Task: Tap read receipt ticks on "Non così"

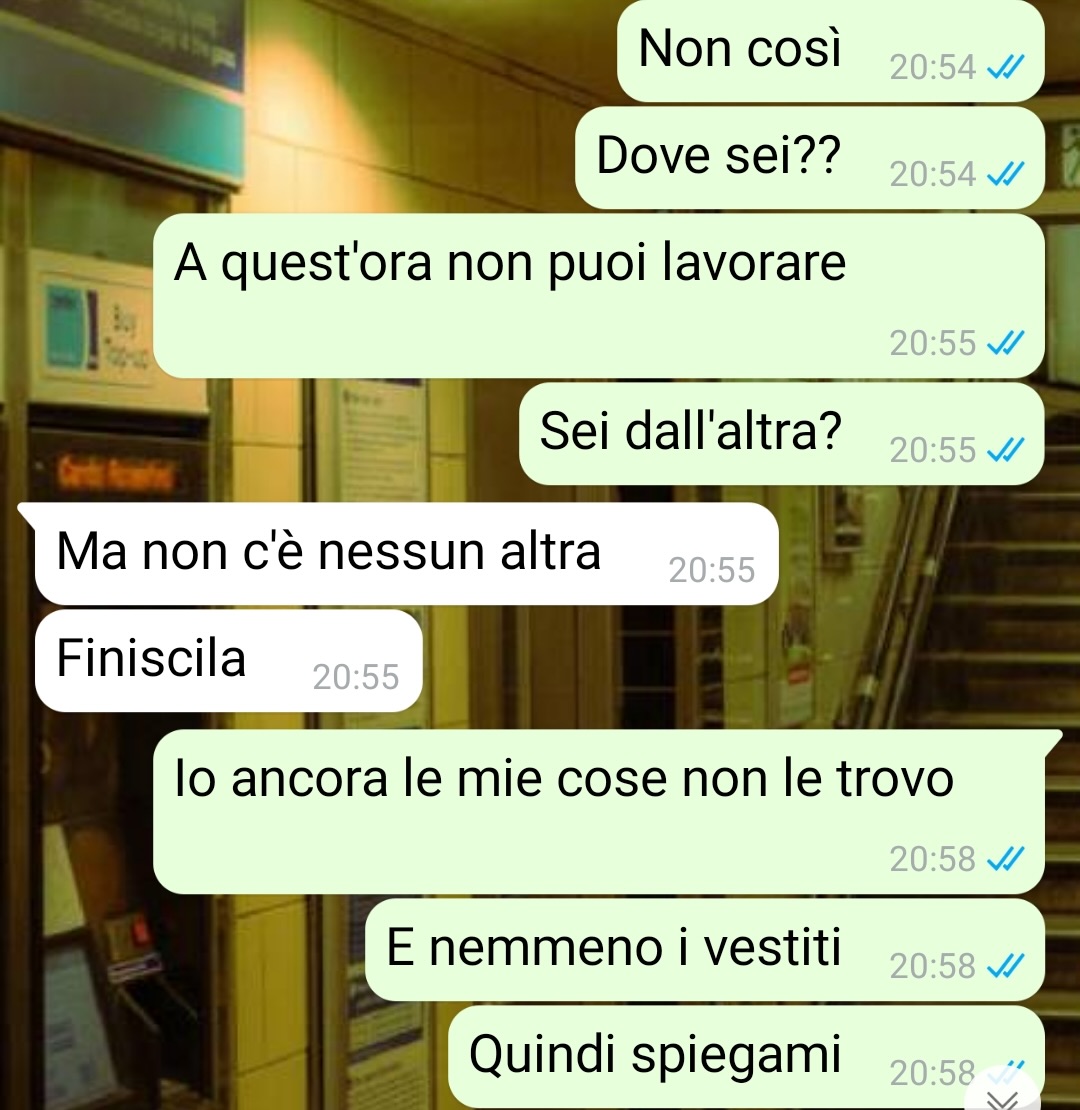Action: click(1006, 67)
